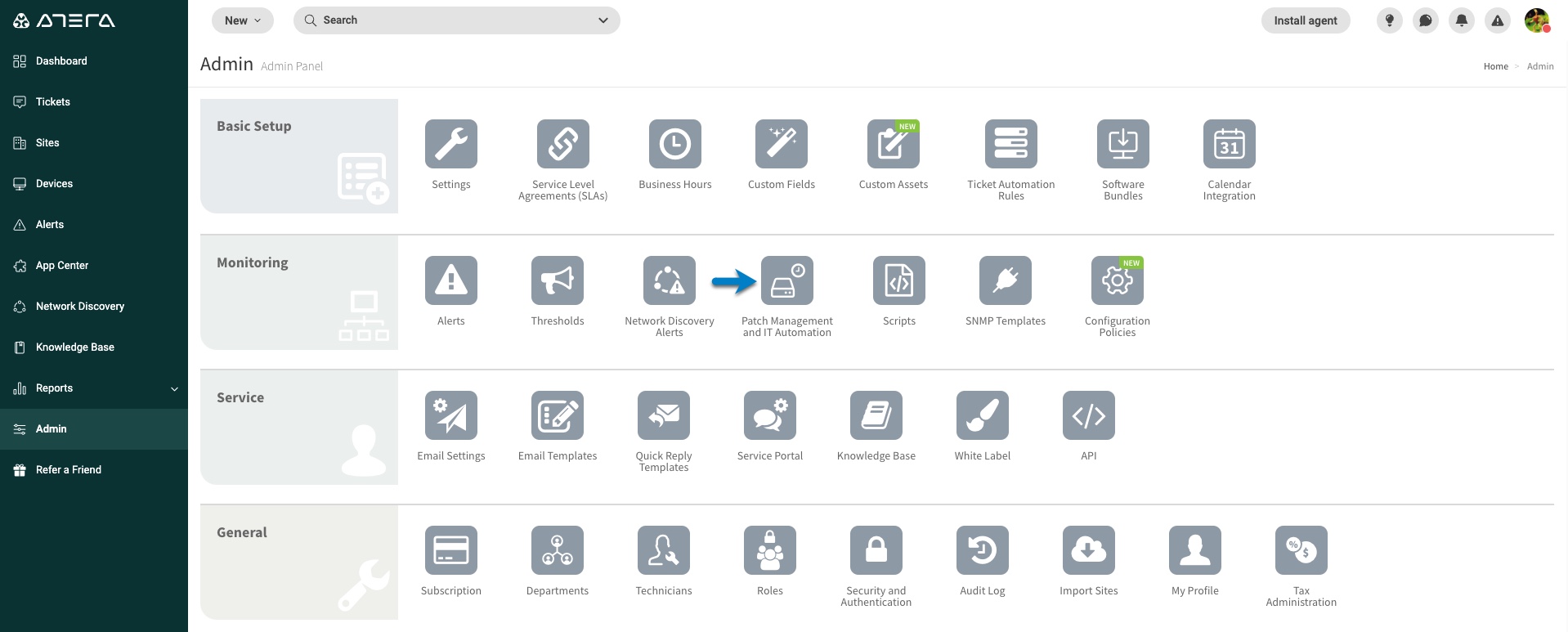Open the Alerts icon in Monitoring
Screen dimensions: 1568x632
tap(451, 280)
